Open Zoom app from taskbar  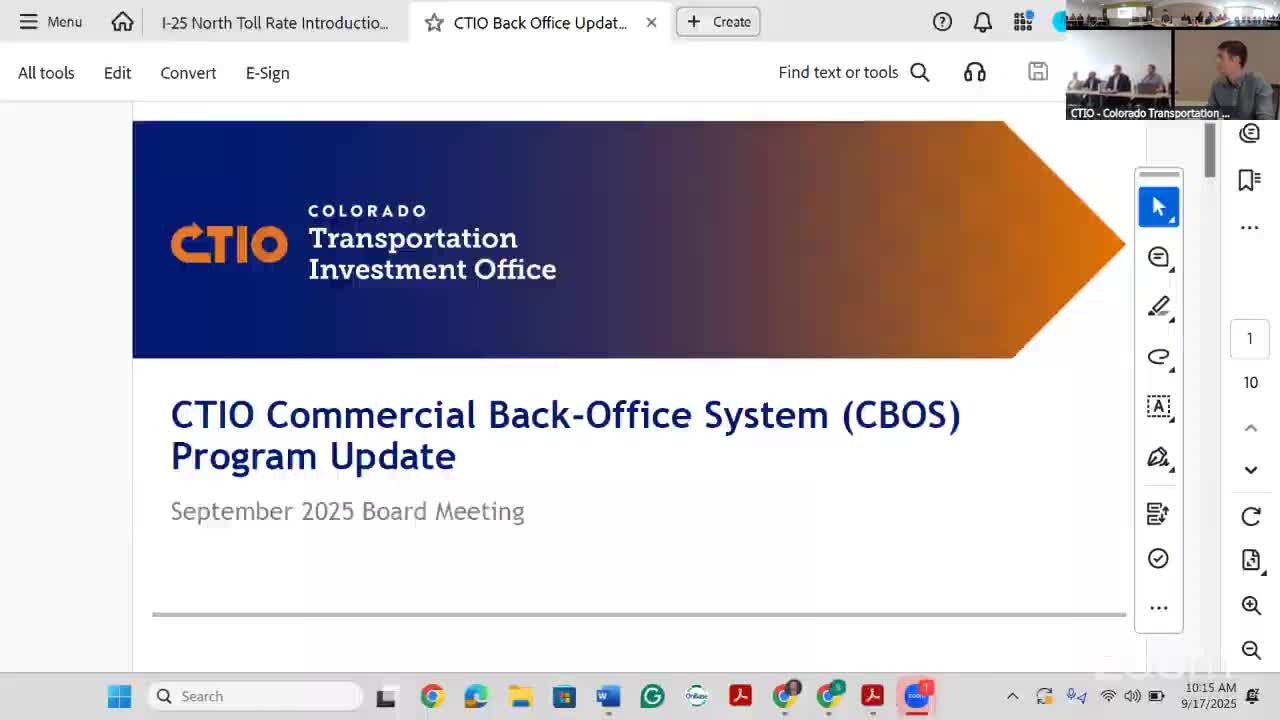(x=917, y=696)
